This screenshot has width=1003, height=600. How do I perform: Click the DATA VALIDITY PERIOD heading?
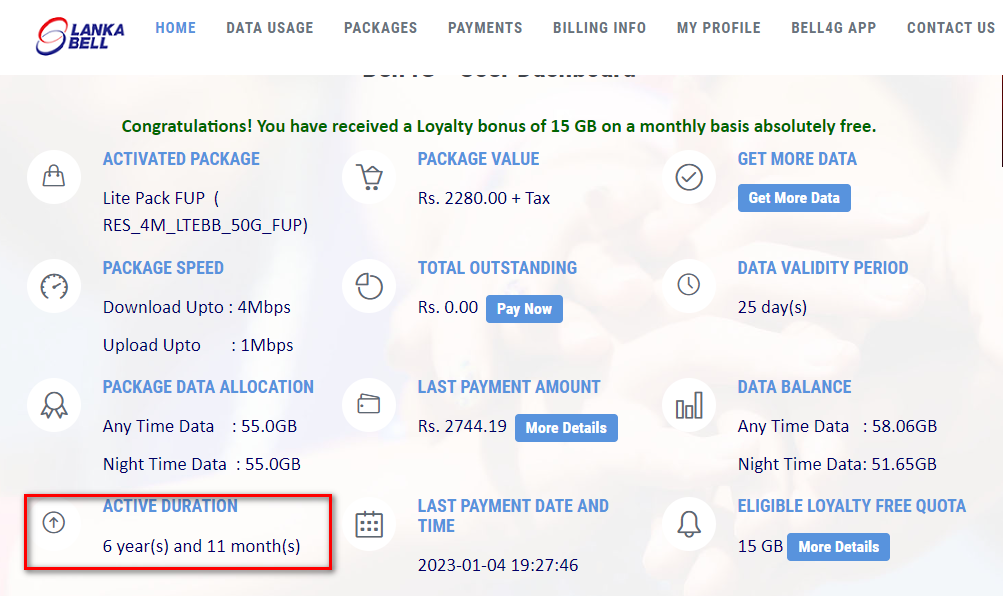point(823,268)
